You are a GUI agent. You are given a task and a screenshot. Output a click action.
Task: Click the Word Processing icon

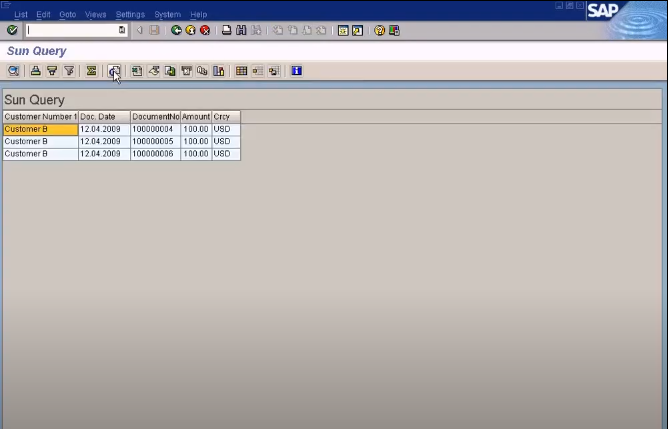click(153, 71)
